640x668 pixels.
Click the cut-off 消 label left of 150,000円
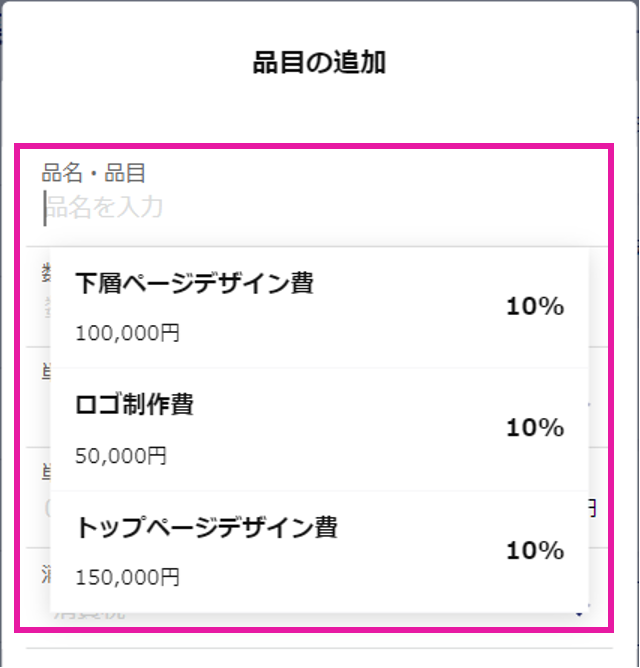46,573
